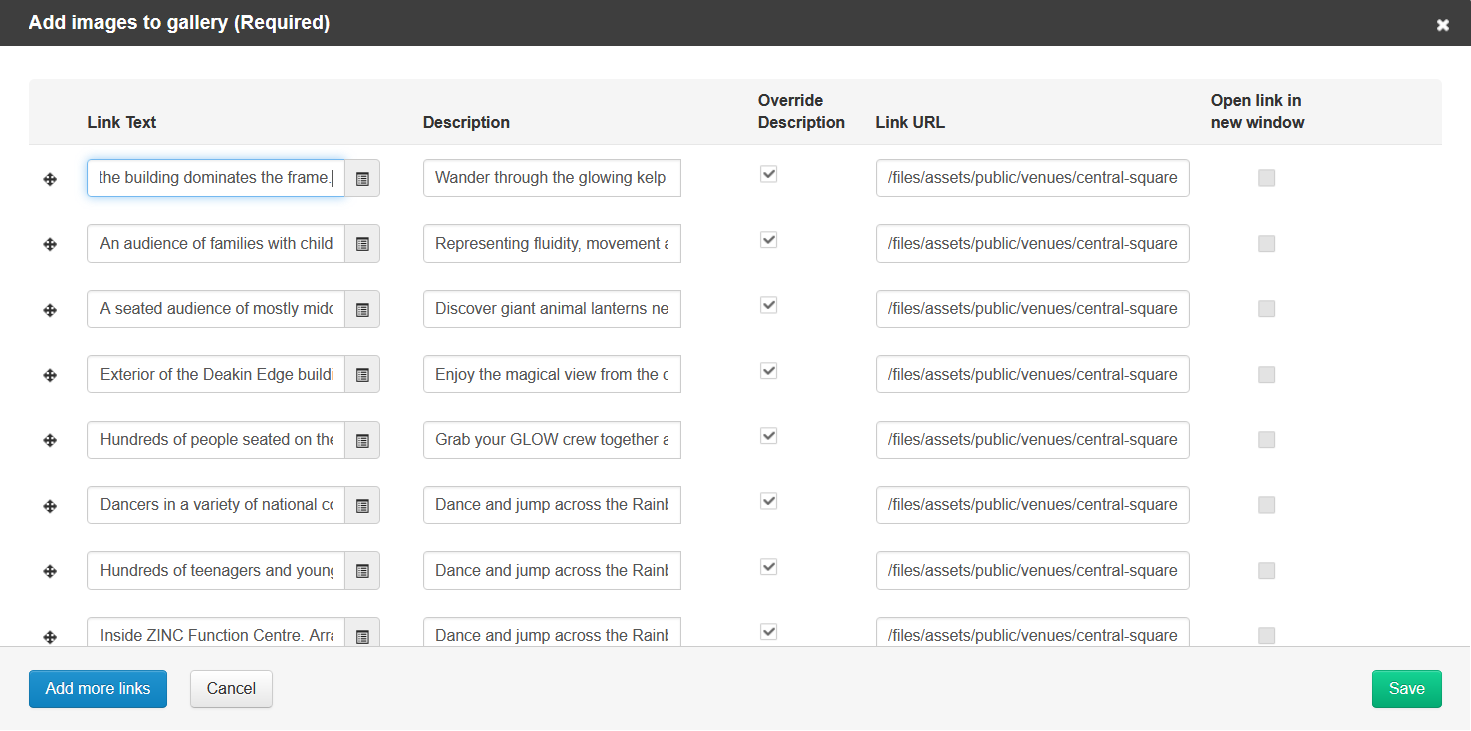
Task: Click the 'Add more links' button
Action: click(x=98, y=689)
